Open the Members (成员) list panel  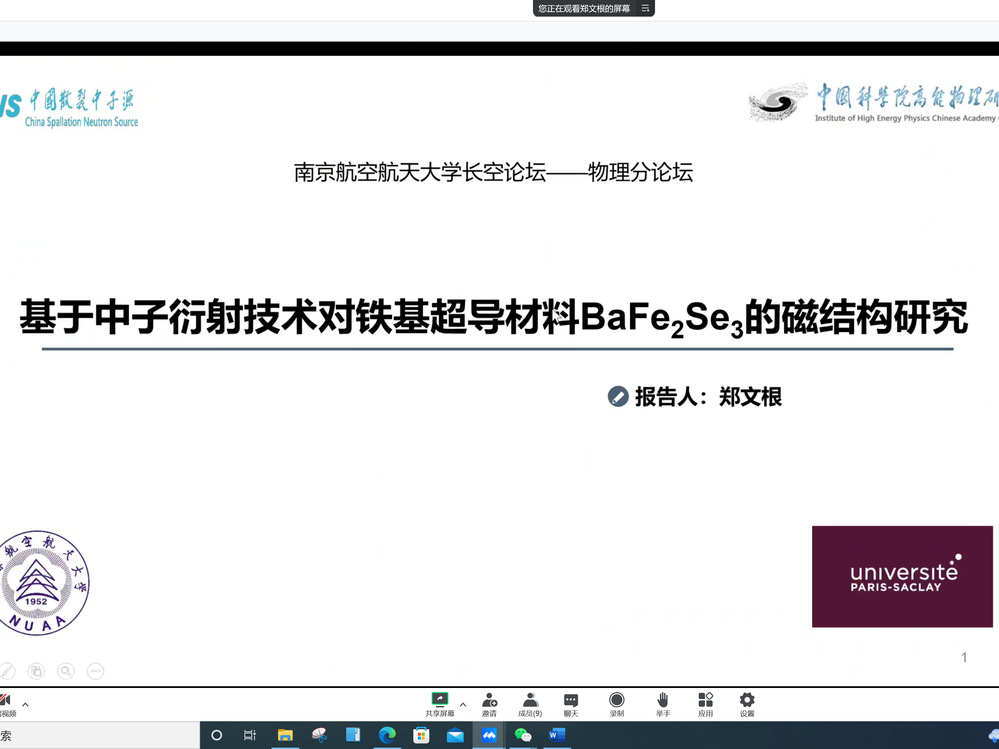click(530, 700)
